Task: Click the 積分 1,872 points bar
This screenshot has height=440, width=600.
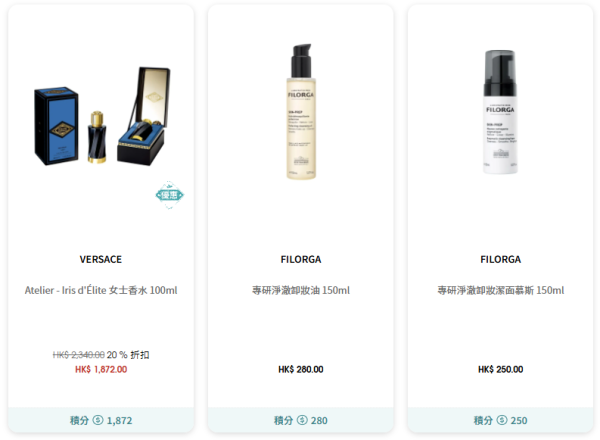Action: (101, 420)
